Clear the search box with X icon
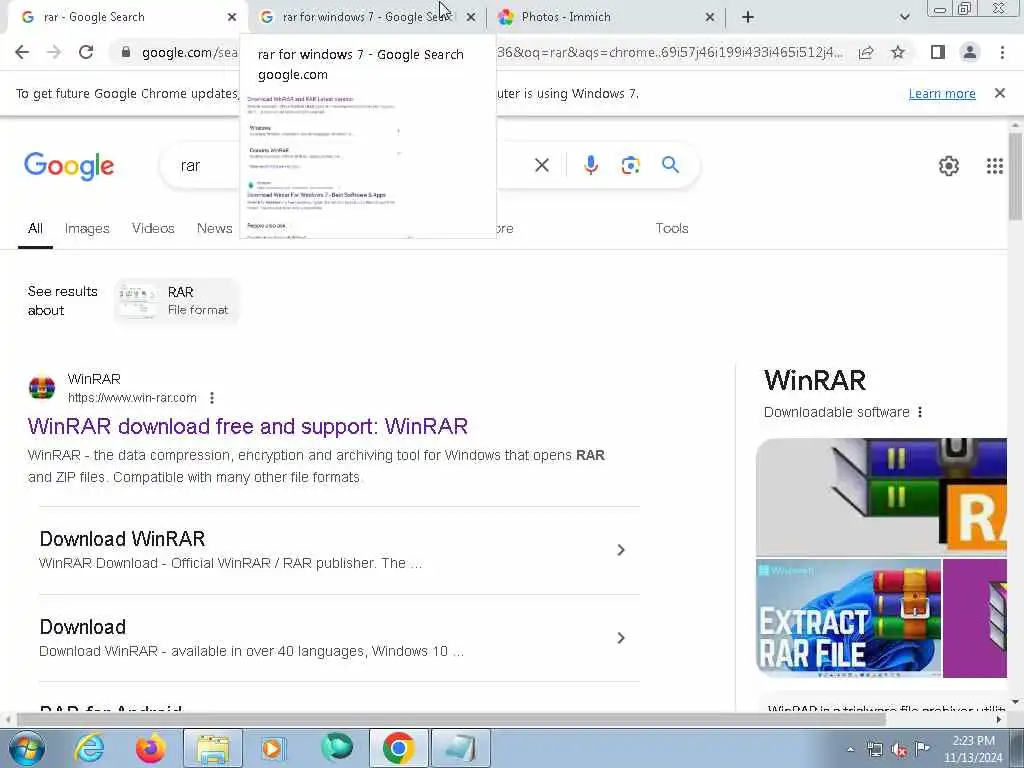The image size is (1024, 768). tap(541, 165)
